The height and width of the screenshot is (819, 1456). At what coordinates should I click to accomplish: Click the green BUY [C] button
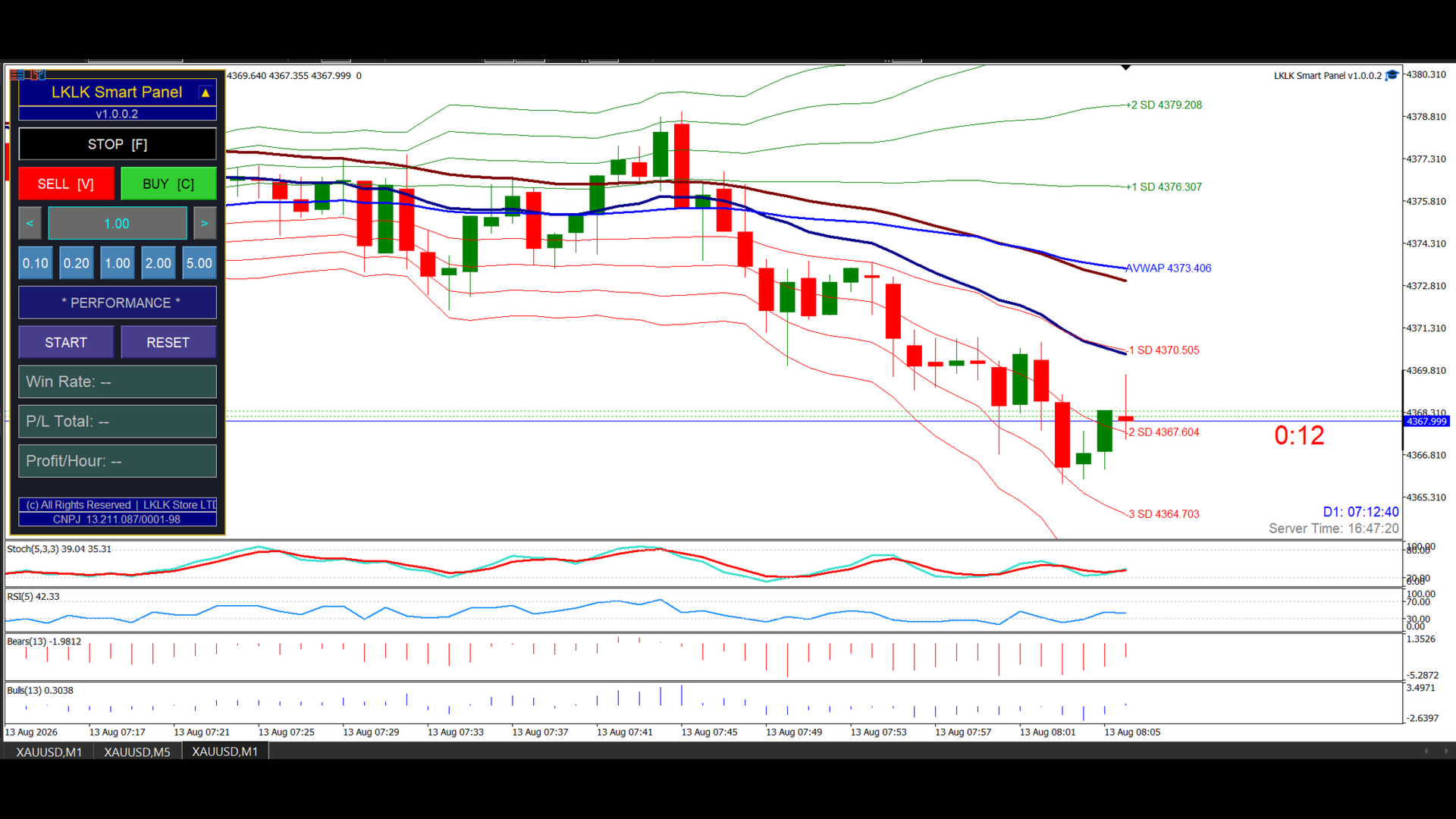pos(168,184)
